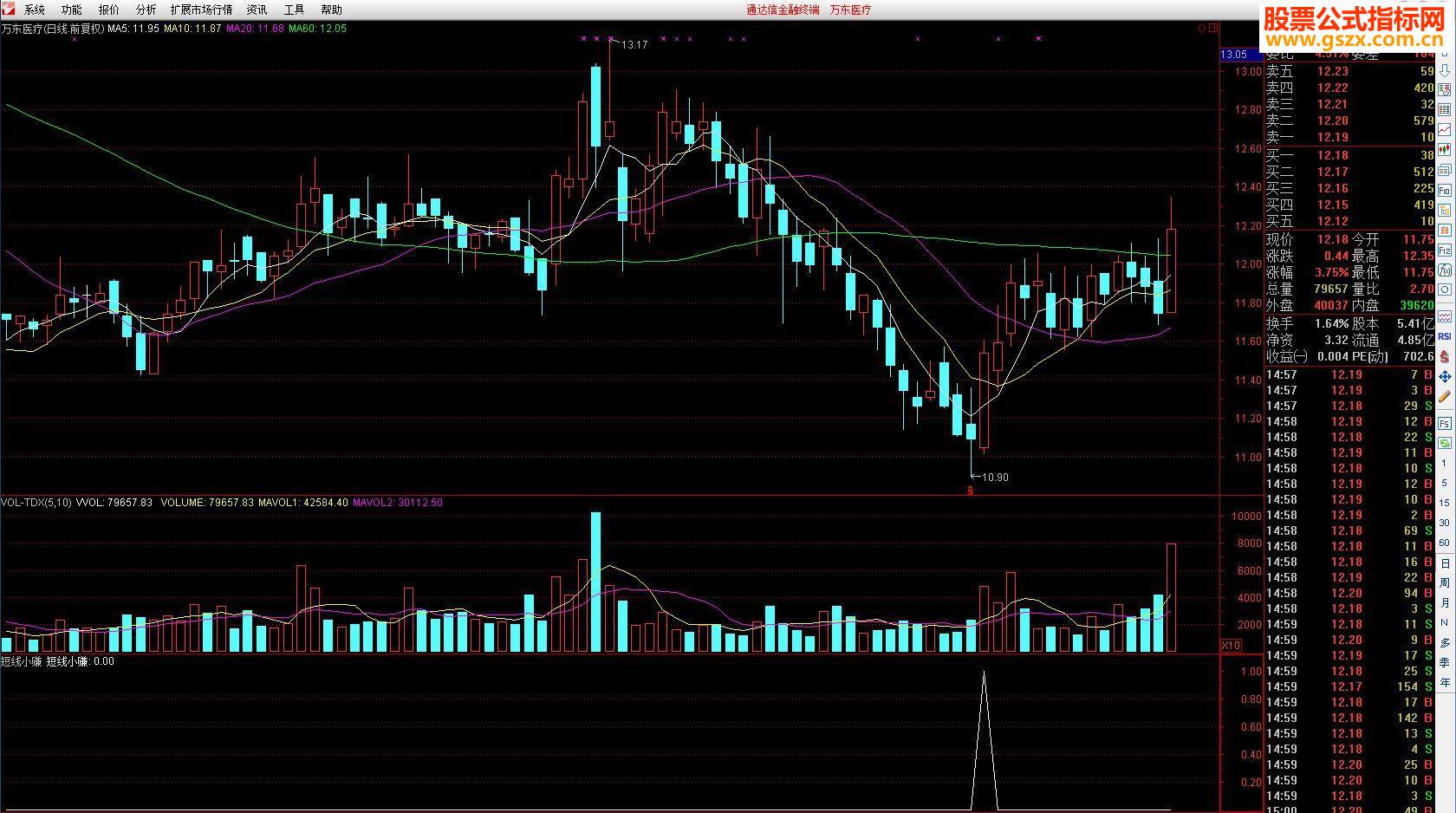
Task: Open the 功能 menu
Action: (x=72, y=10)
